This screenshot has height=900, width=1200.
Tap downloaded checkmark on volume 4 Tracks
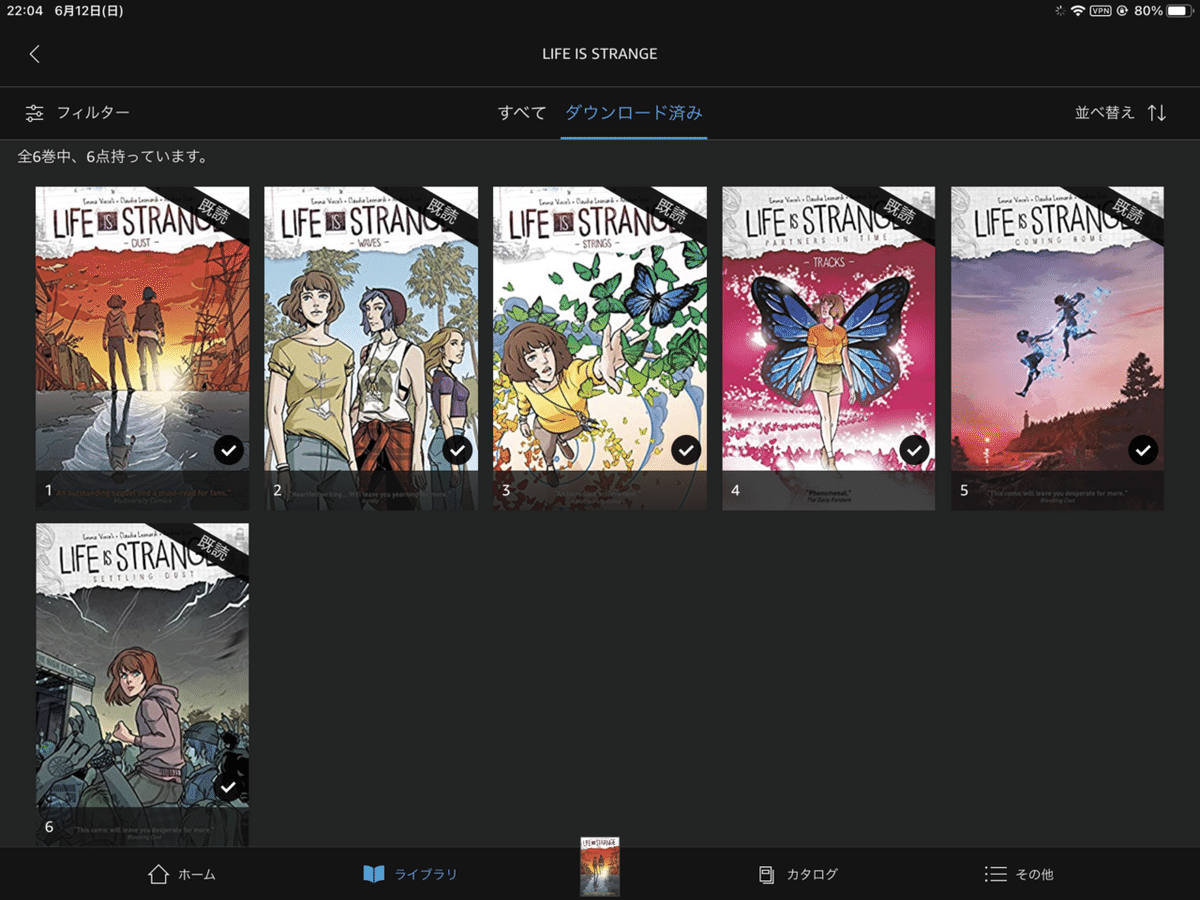point(914,450)
